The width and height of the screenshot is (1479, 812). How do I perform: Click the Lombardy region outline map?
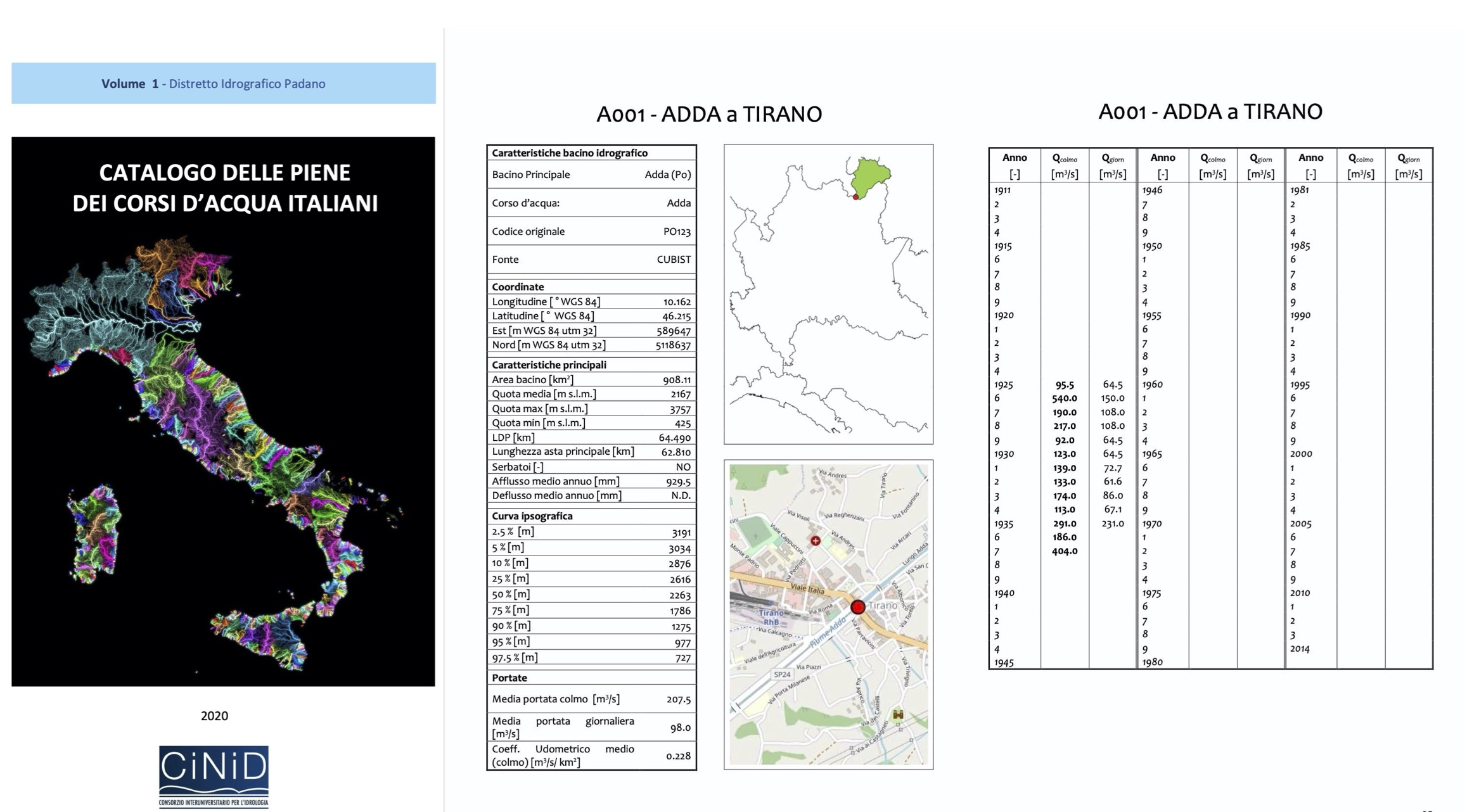click(828, 294)
